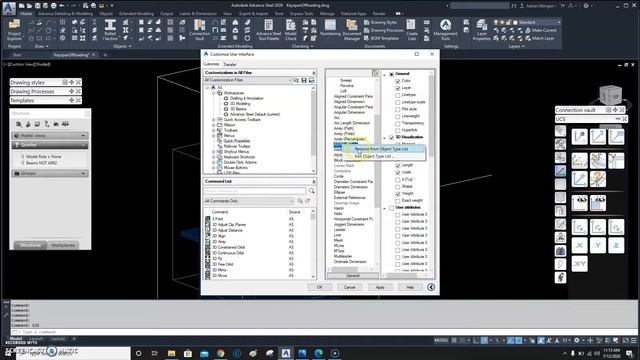
Task: Uncheck the Layer property checkbox
Action: 398,88
